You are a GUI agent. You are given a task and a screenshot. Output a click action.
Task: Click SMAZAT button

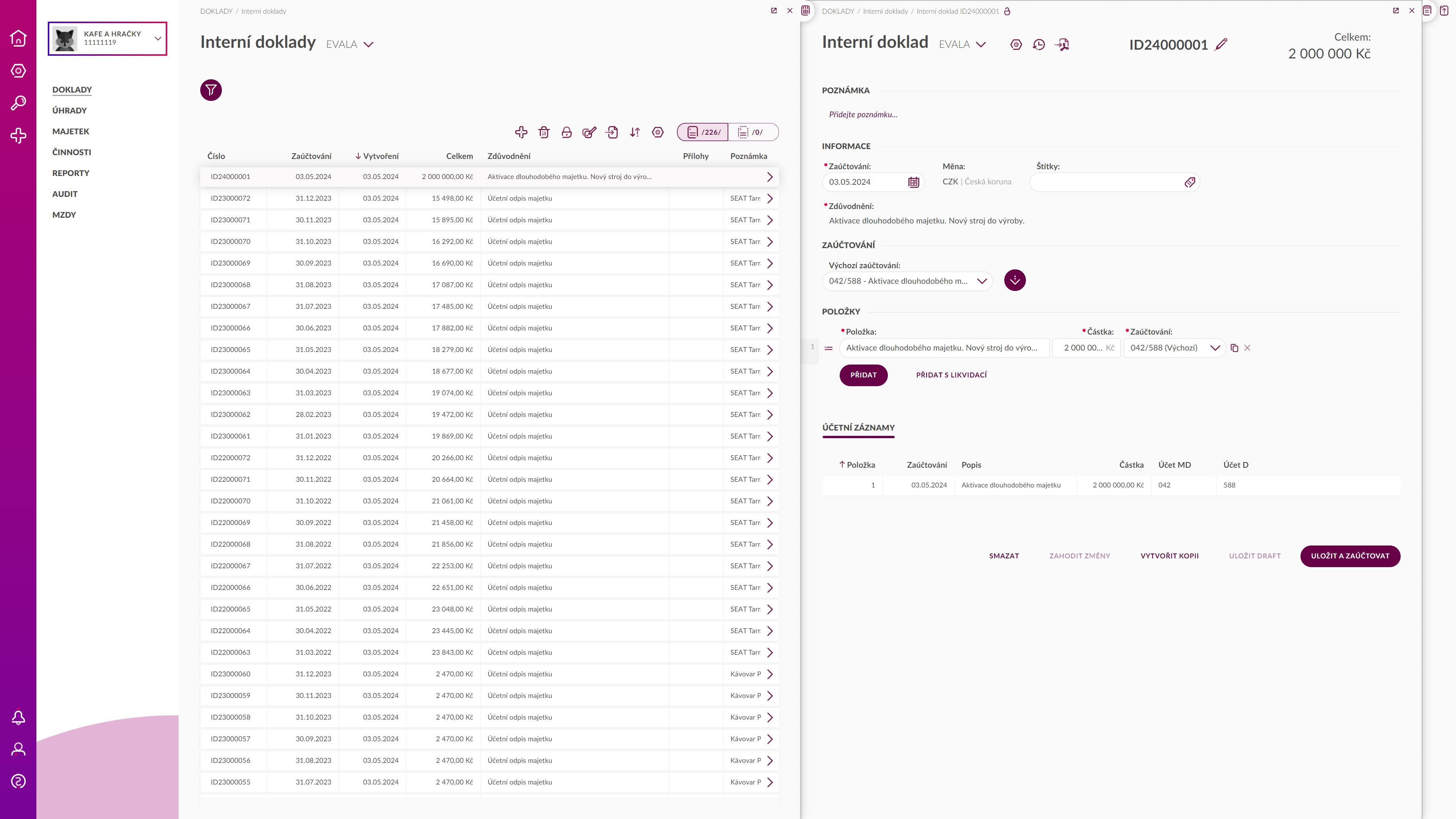(1004, 556)
